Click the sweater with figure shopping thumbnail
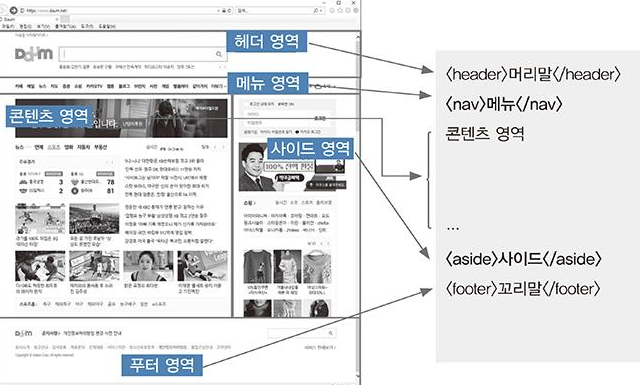This screenshot has height=385, width=640. (257, 267)
